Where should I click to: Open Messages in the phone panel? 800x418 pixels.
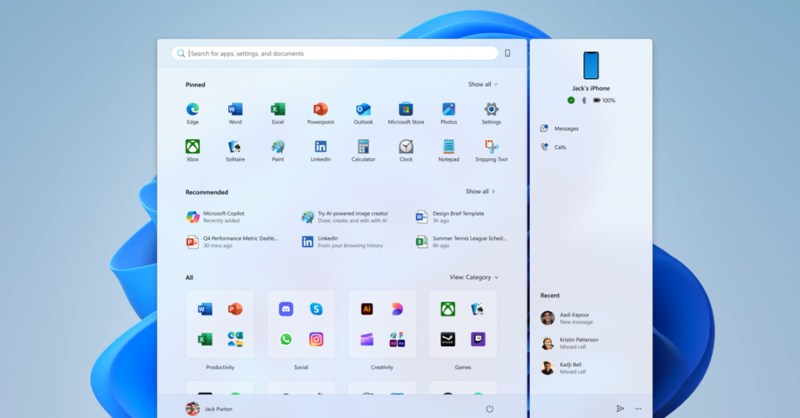[x=560, y=129]
